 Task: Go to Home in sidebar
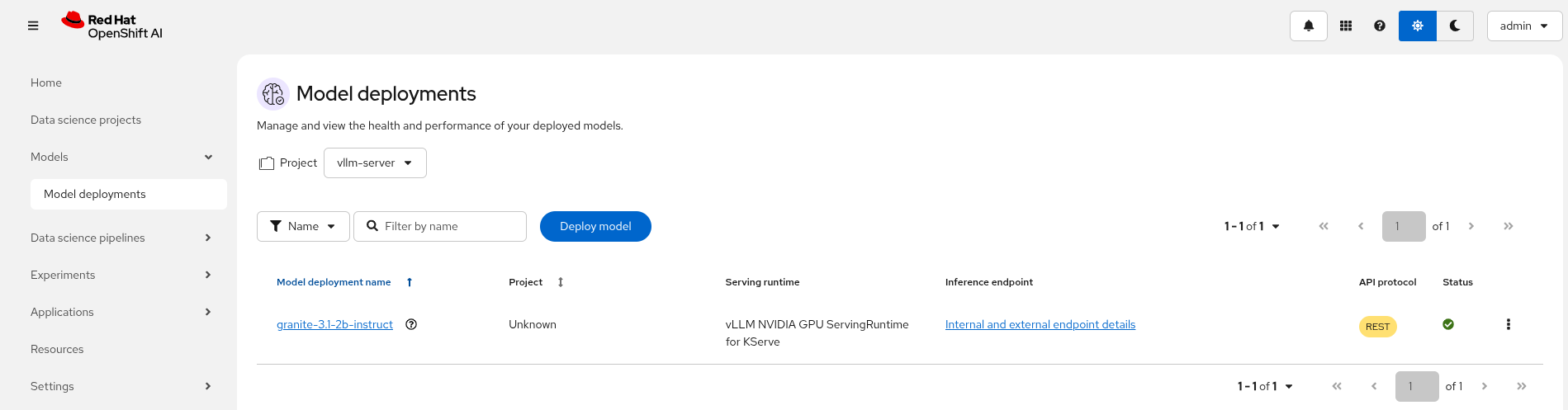click(46, 82)
